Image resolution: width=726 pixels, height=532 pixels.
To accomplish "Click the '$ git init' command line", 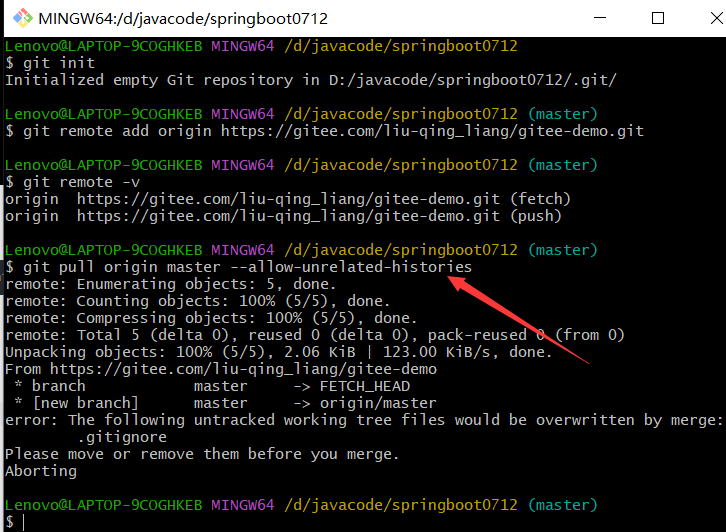I will click(x=50, y=63).
